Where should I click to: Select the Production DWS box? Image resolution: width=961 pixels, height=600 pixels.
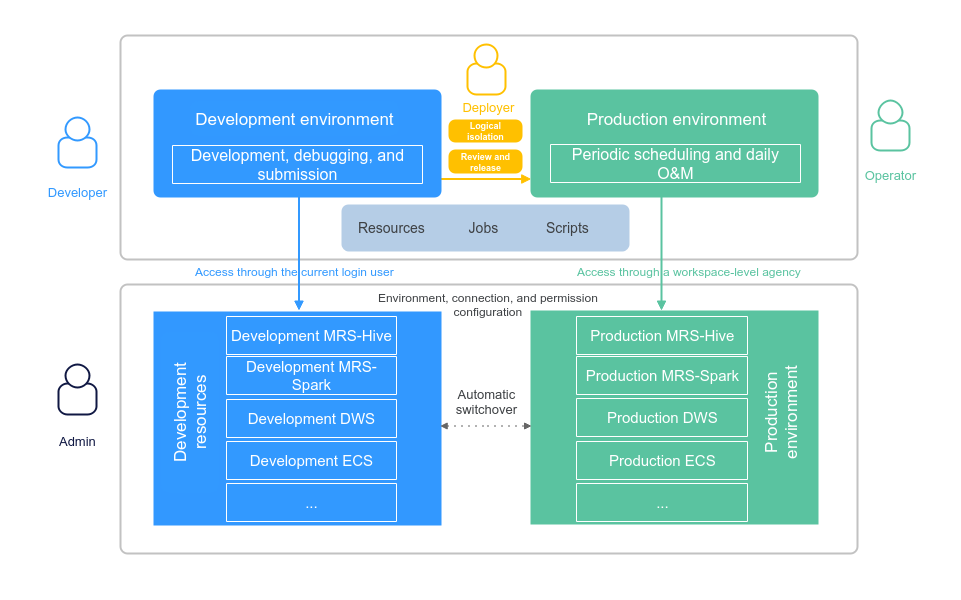pyautogui.click(x=662, y=417)
